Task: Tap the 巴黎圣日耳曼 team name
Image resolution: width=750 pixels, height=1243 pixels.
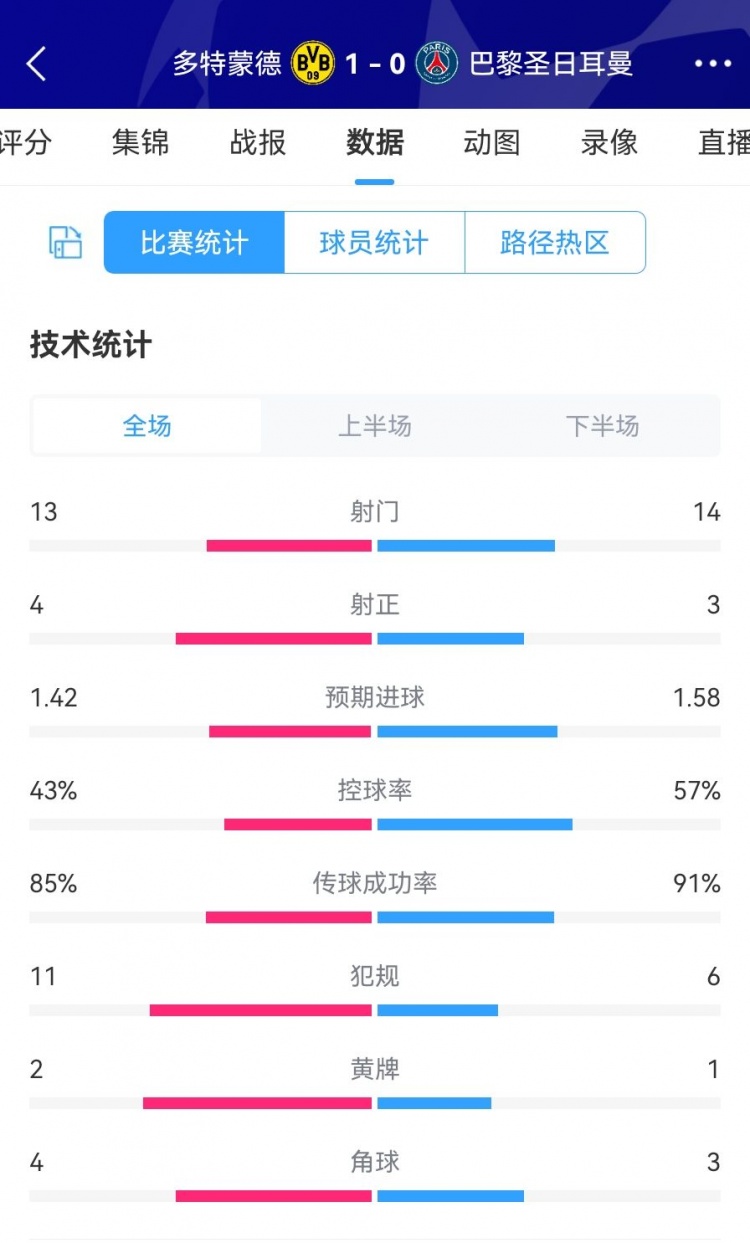Action: pos(551,63)
